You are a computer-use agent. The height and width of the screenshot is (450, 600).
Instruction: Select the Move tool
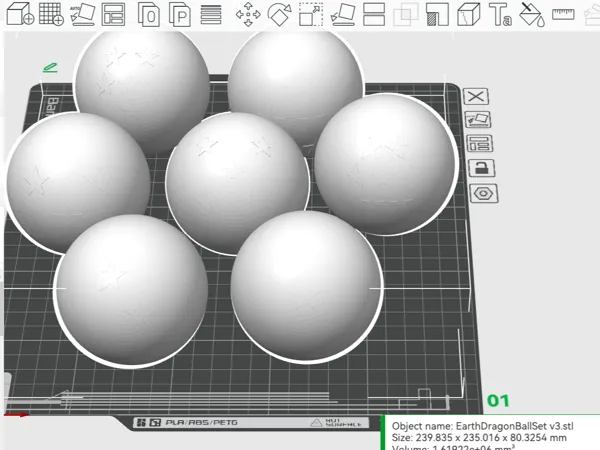point(248,15)
